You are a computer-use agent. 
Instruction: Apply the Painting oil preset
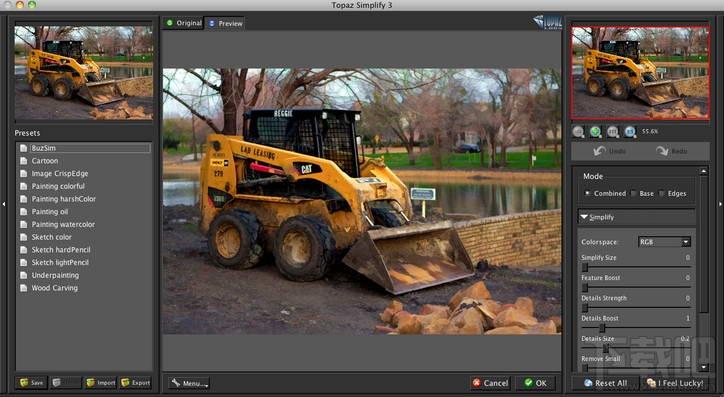coord(49,211)
